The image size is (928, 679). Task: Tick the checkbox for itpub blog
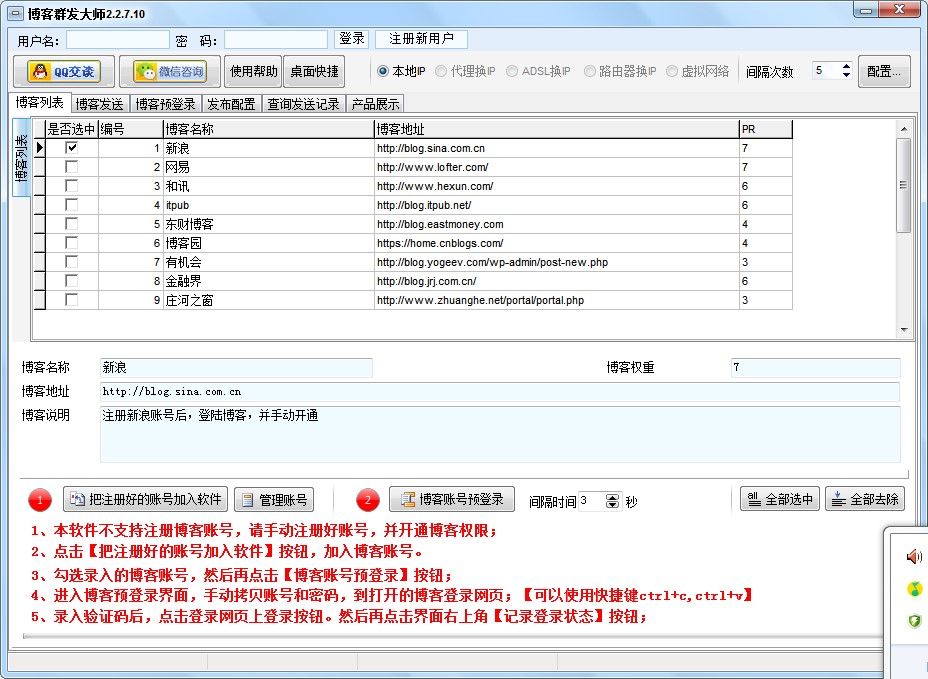pos(72,205)
